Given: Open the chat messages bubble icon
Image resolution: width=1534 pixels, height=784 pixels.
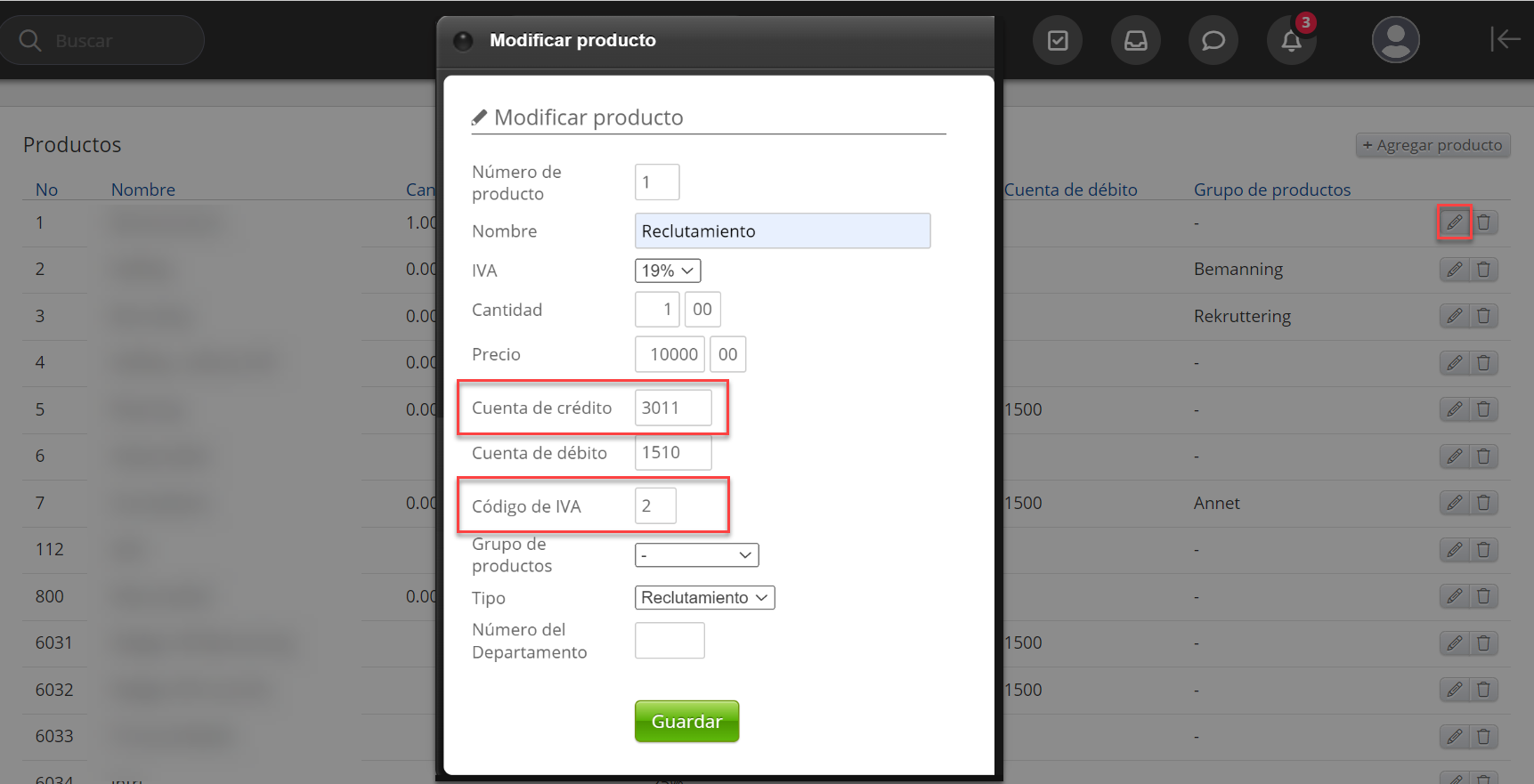Looking at the screenshot, I should point(1213,41).
